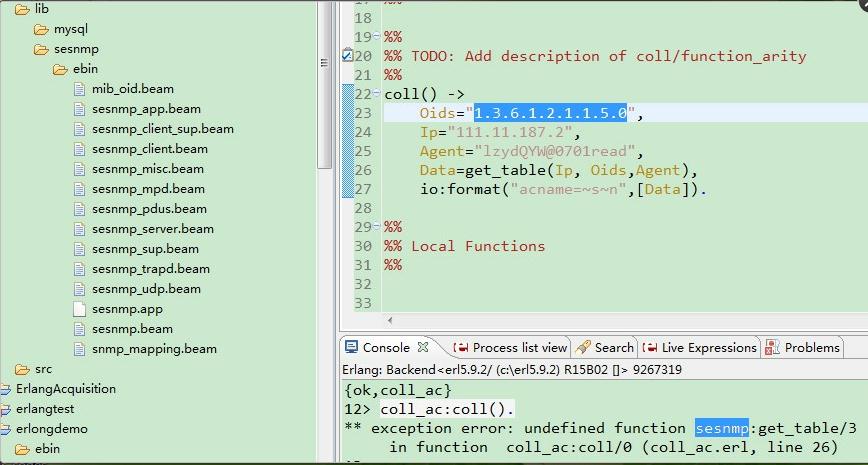Click the sesnmp_mpd.beam file icon
The height and width of the screenshot is (465, 868).
pyautogui.click(x=80, y=189)
